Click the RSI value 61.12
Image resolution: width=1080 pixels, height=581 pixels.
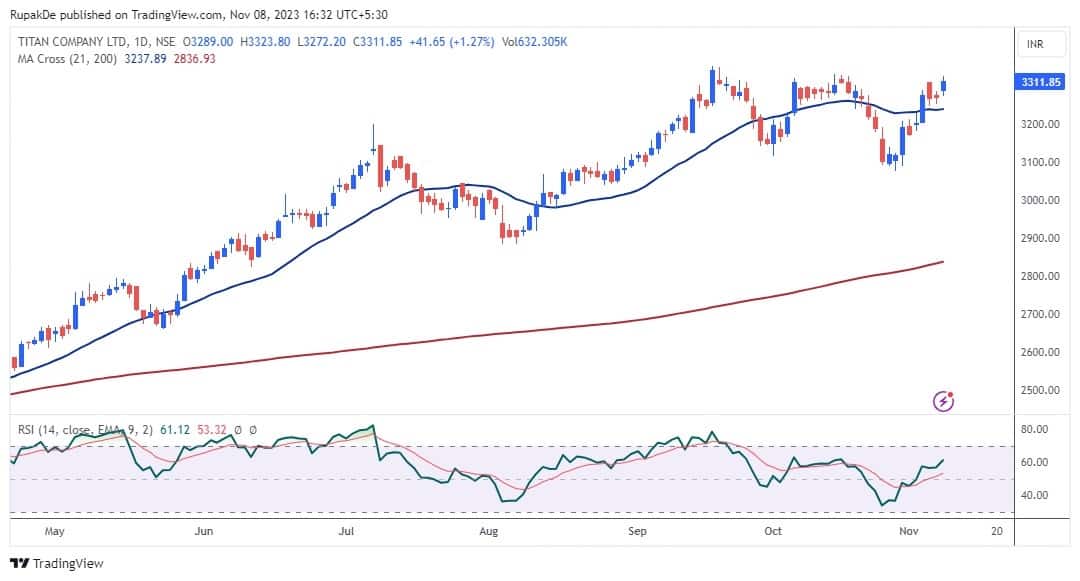175,430
